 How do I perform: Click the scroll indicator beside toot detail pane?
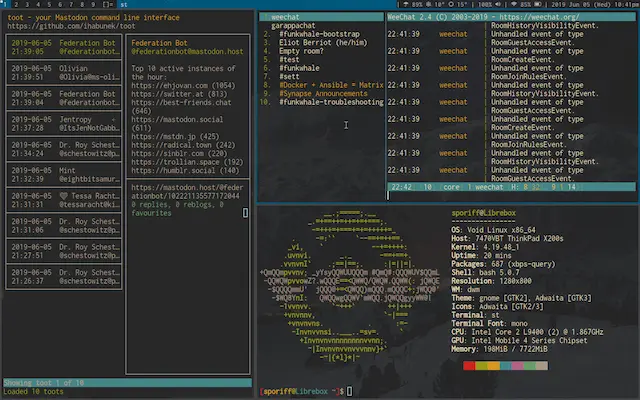pos(245,212)
